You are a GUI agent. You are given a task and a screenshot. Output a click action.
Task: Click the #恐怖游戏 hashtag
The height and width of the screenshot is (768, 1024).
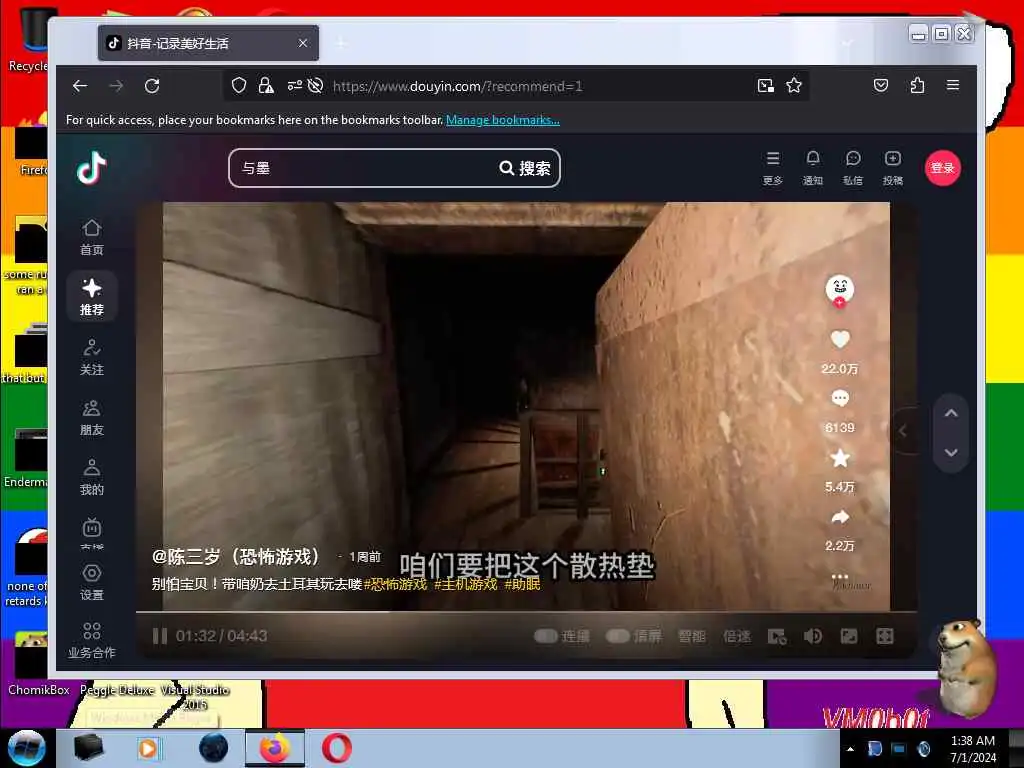click(395, 584)
